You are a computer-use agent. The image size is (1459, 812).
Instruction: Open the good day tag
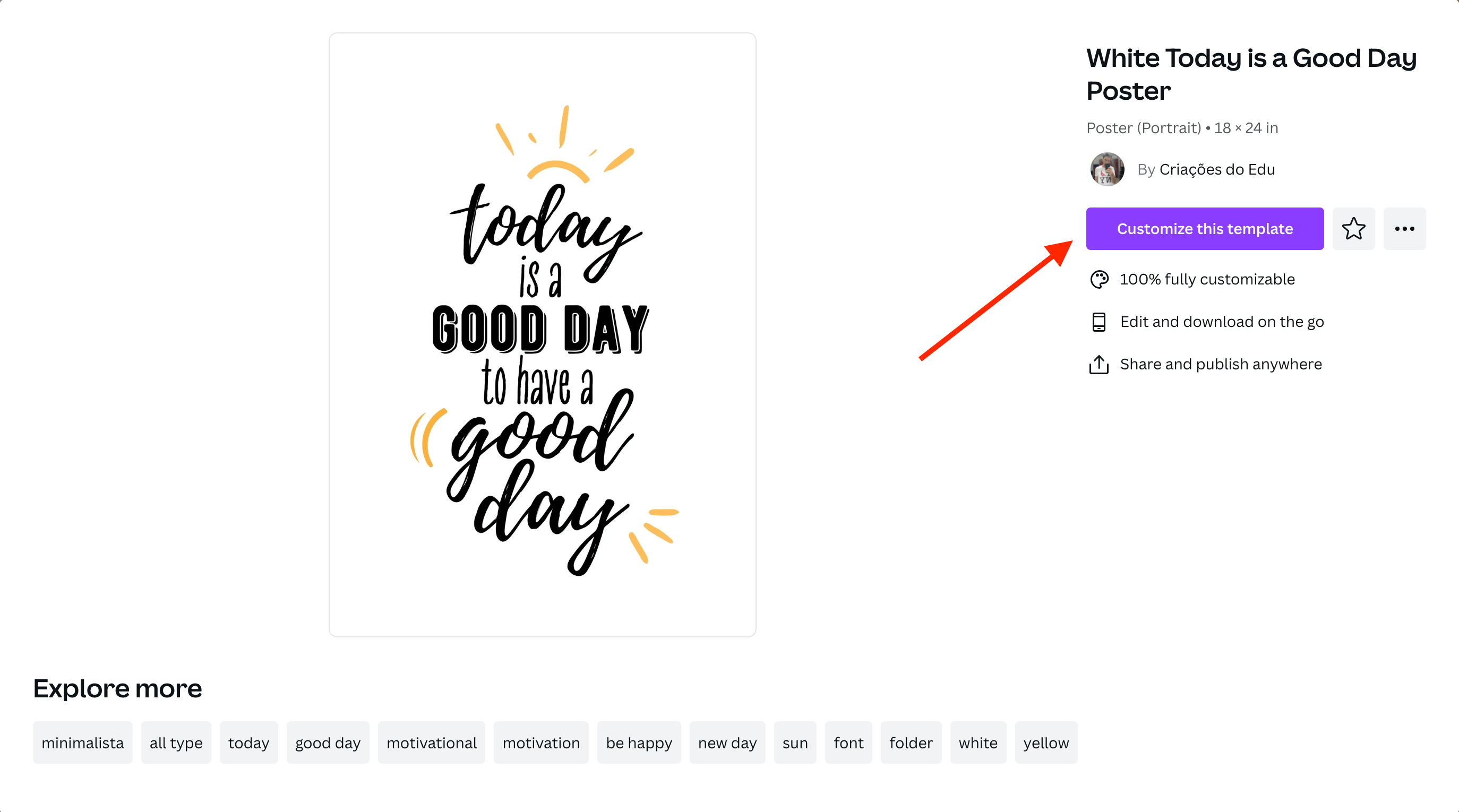click(328, 742)
